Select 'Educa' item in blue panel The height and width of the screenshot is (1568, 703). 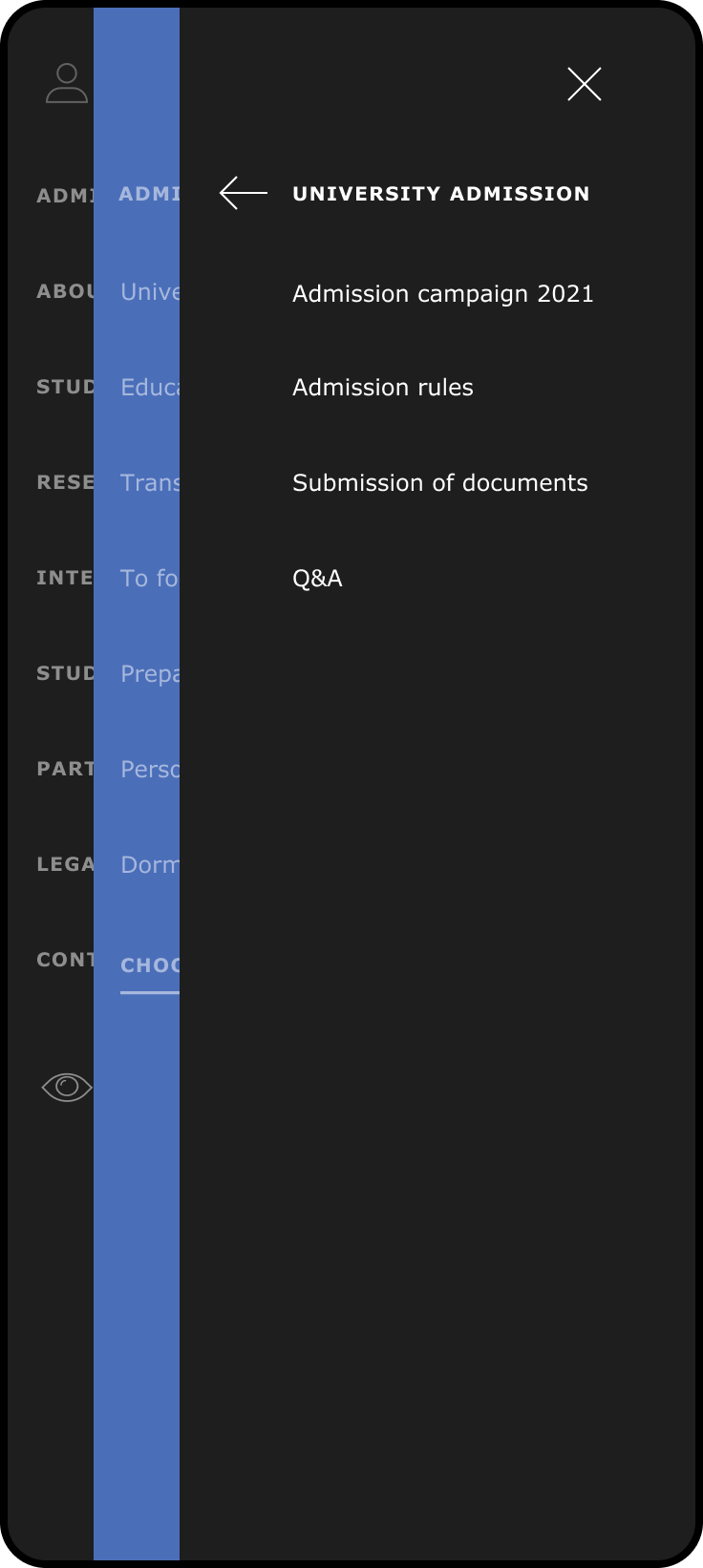click(150, 387)
